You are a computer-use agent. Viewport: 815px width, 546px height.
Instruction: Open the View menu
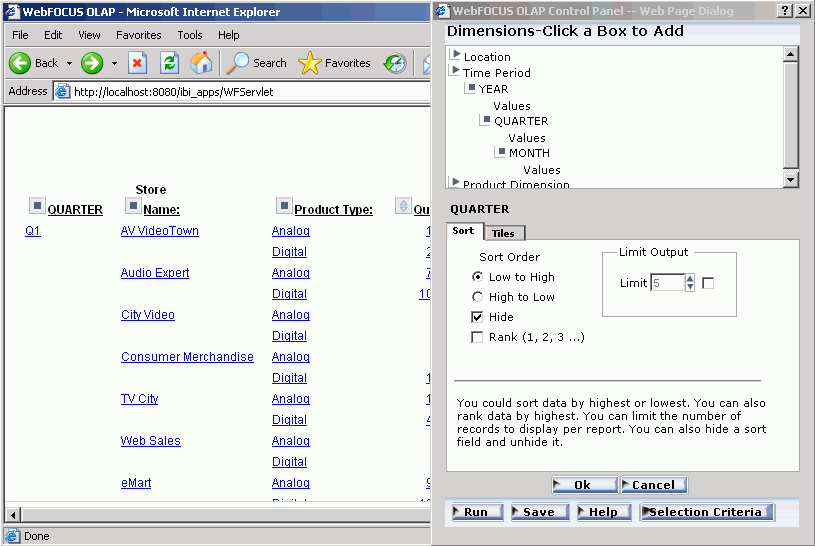(x=89, y=35)
